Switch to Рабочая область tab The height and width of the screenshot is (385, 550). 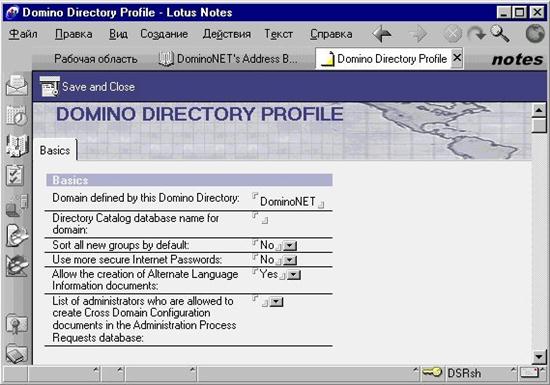(x=95, y=59)
